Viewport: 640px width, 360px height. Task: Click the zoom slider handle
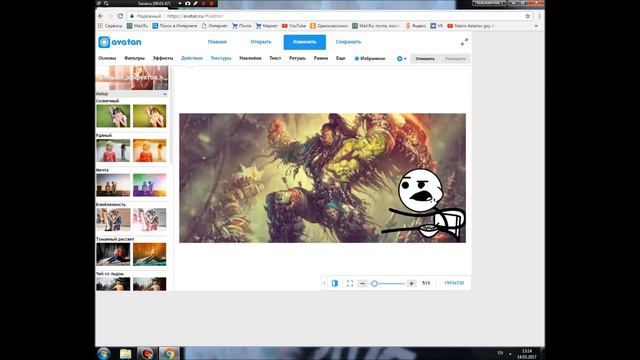[x=374, y=283]
